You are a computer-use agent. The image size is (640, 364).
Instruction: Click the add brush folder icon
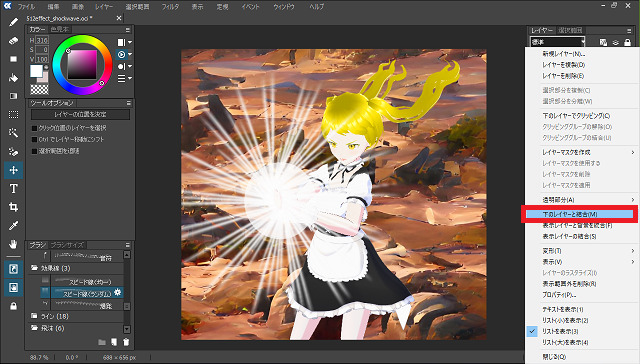tap(102, 342)
